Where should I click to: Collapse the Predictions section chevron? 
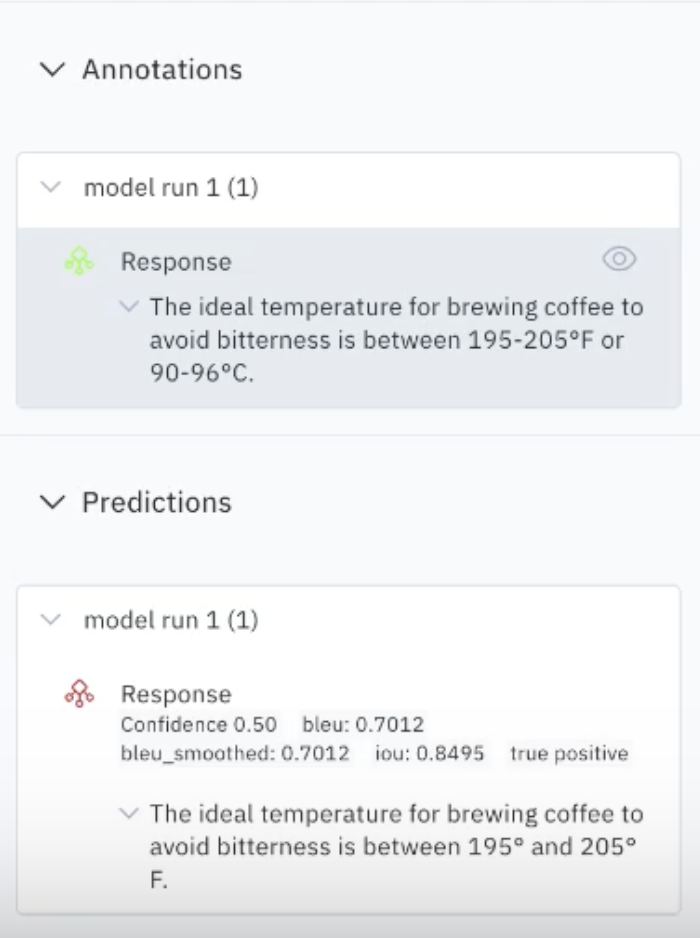53,502
